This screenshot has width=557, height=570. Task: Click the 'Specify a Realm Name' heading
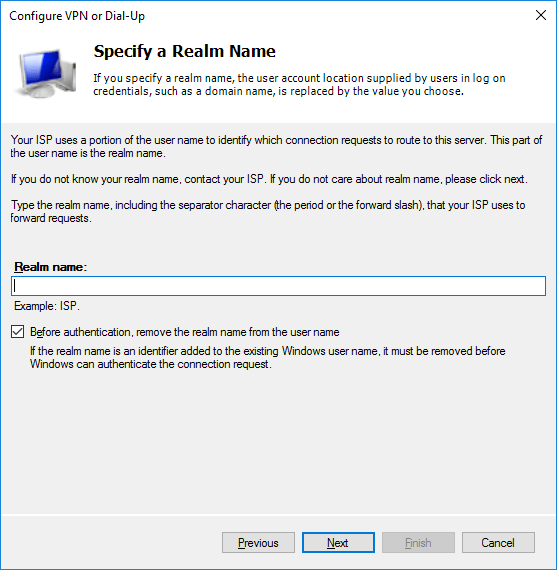(185, 51)
